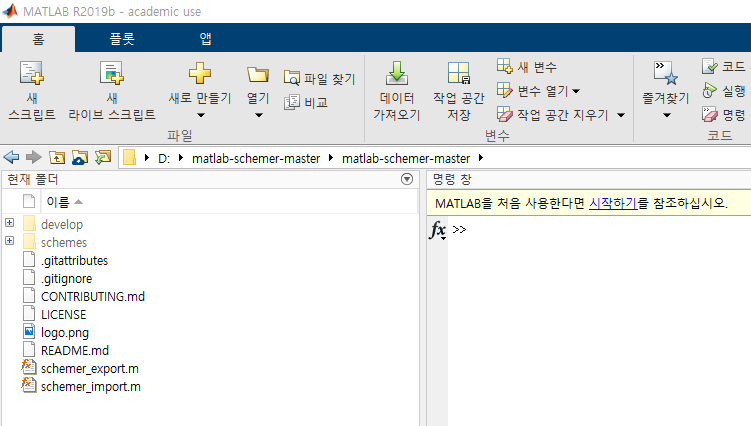This screenshot has height=426, width=751.
Task: Expand arrow after last matlab-schemer-master path segment
Action: 481,158
